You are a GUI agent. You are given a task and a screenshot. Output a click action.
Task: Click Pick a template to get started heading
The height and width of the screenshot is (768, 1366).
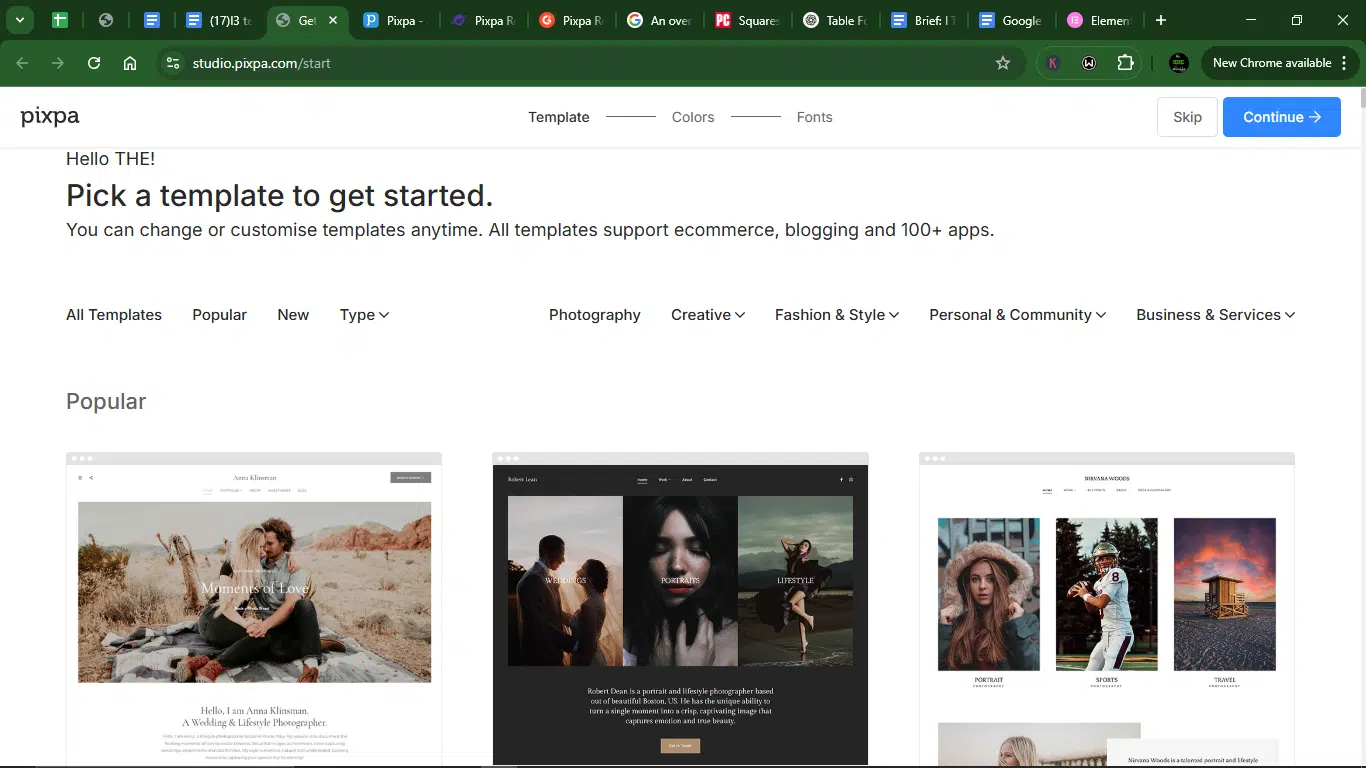click(280, 195)
